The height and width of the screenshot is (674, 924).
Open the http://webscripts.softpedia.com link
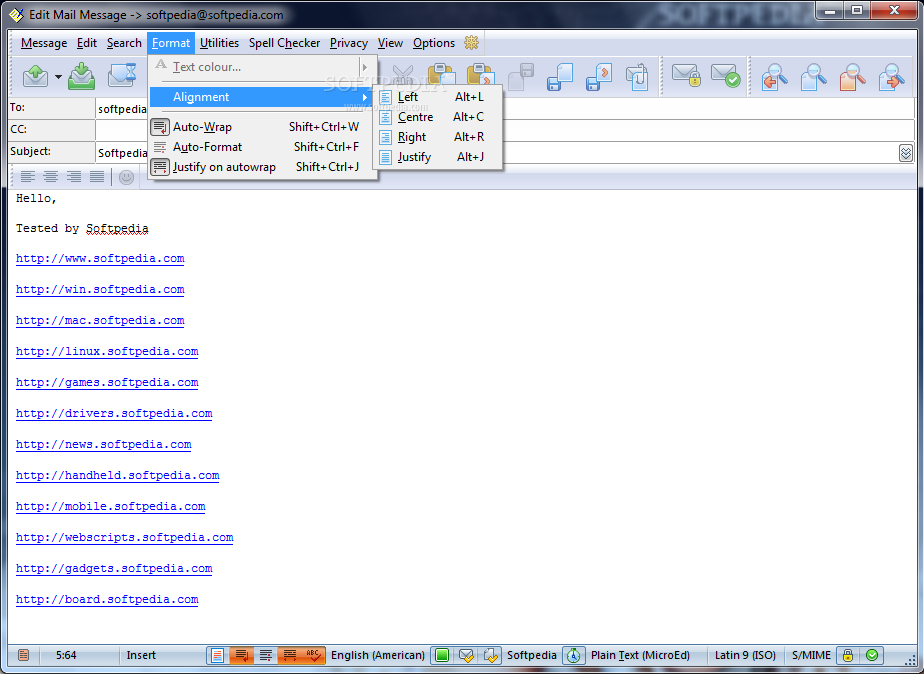pos(124,538)
